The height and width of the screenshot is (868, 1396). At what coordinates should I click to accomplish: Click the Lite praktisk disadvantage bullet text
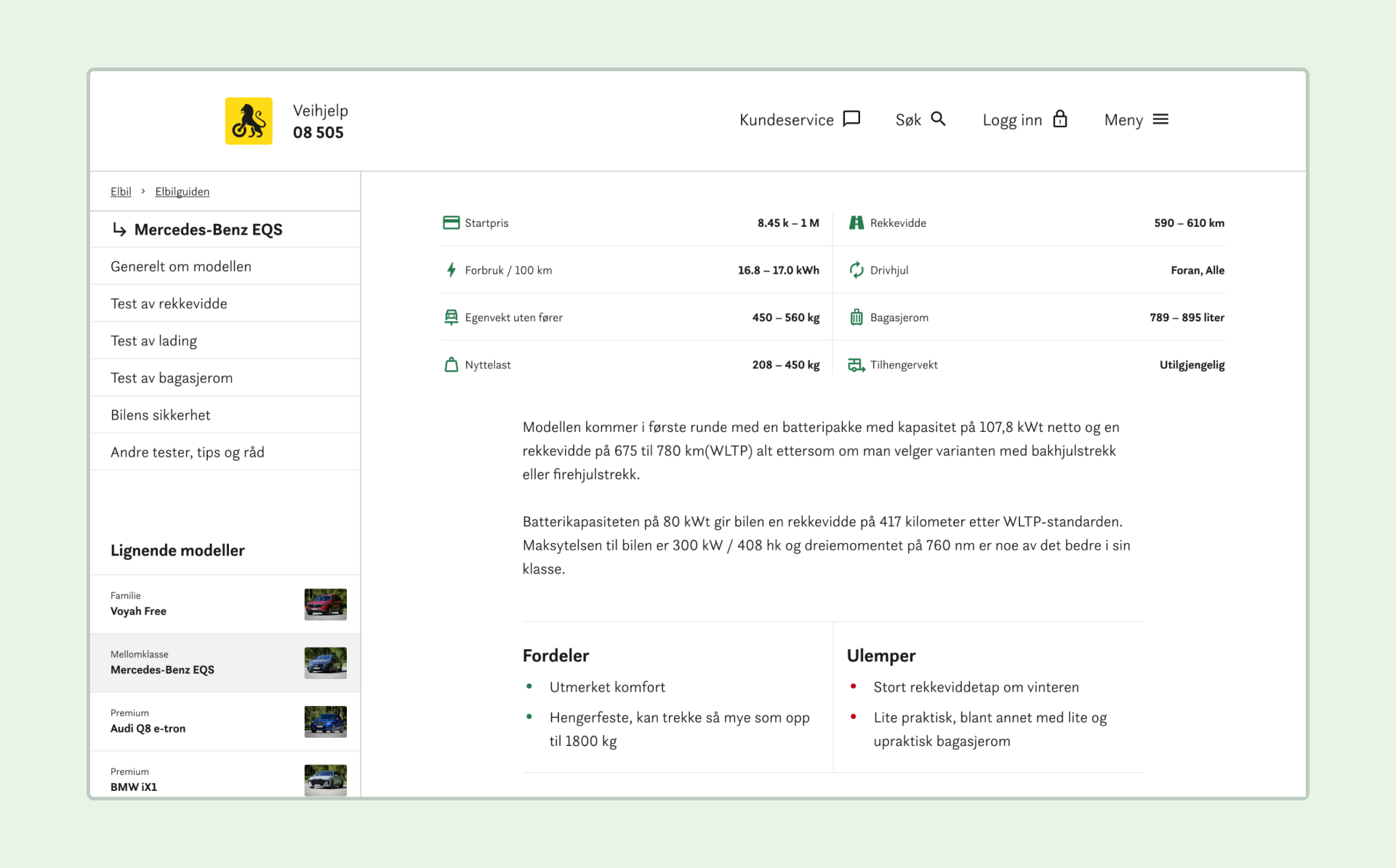(x=990, y=729)
